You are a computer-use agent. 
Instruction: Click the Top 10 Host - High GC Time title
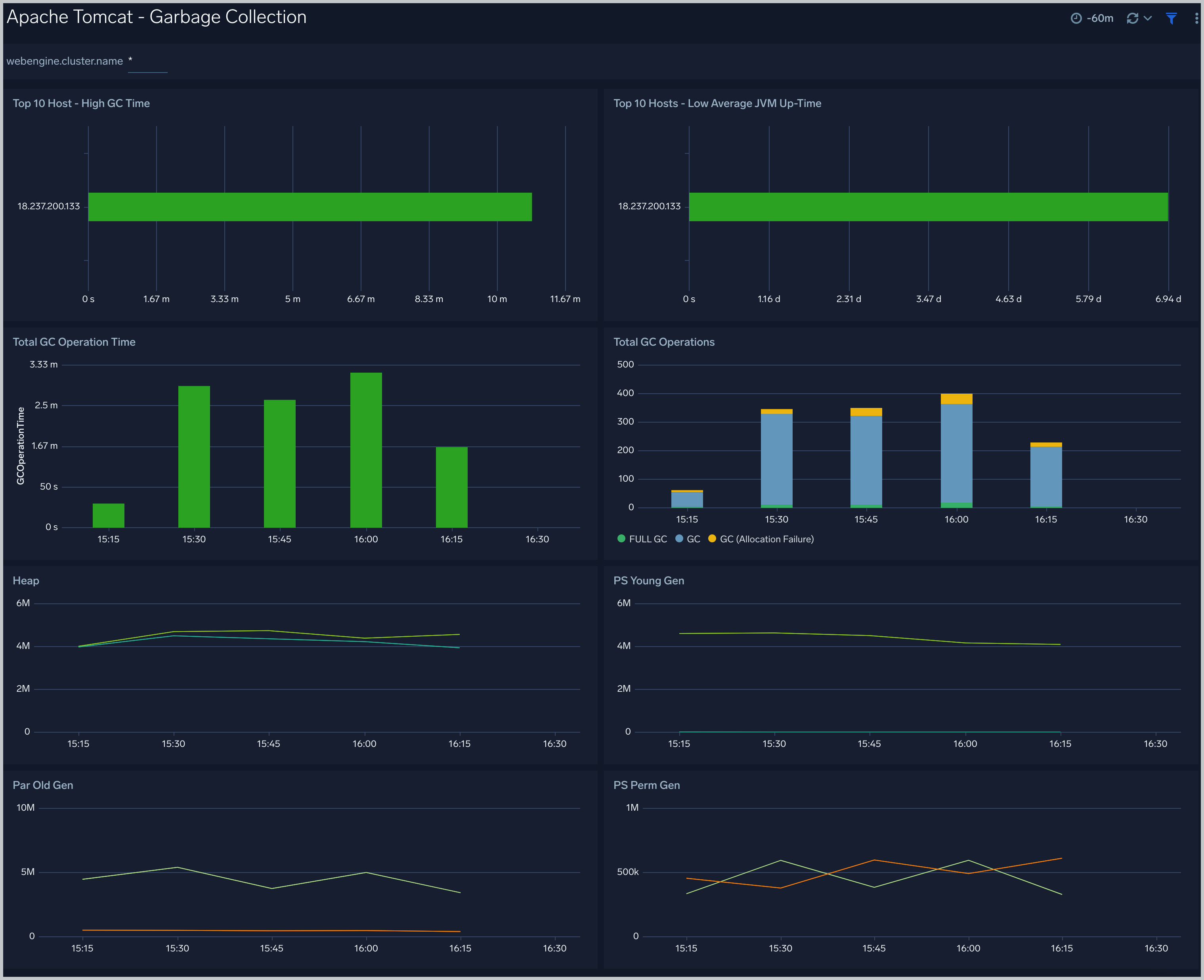point(81,103)
